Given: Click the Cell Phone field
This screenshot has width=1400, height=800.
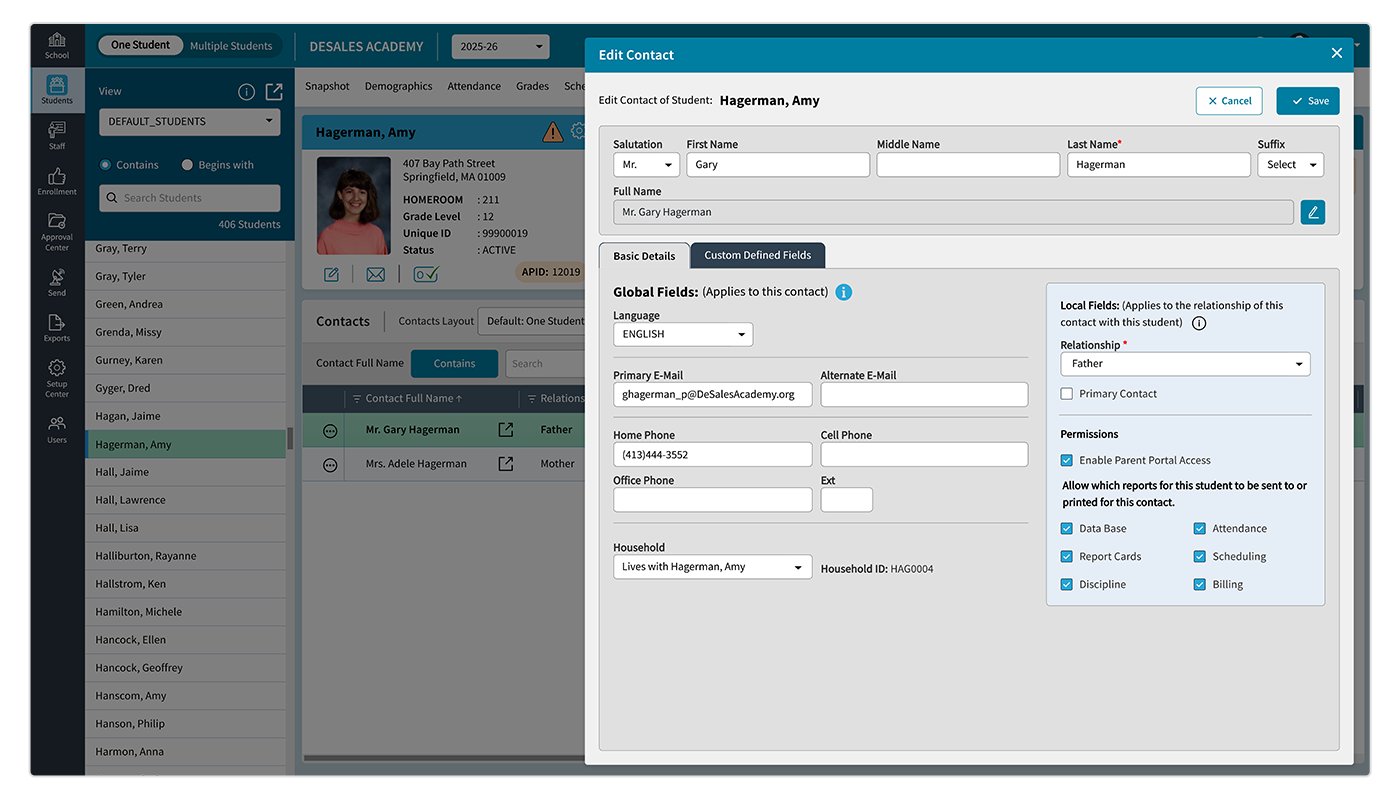Looking at the screenshot, I should (924, 454).
